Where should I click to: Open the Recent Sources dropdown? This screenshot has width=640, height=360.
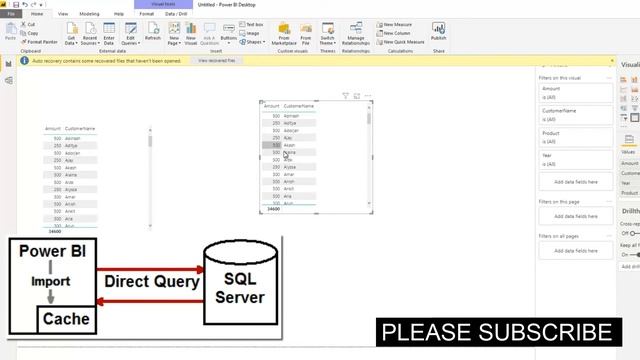click(x=90, y=33)
